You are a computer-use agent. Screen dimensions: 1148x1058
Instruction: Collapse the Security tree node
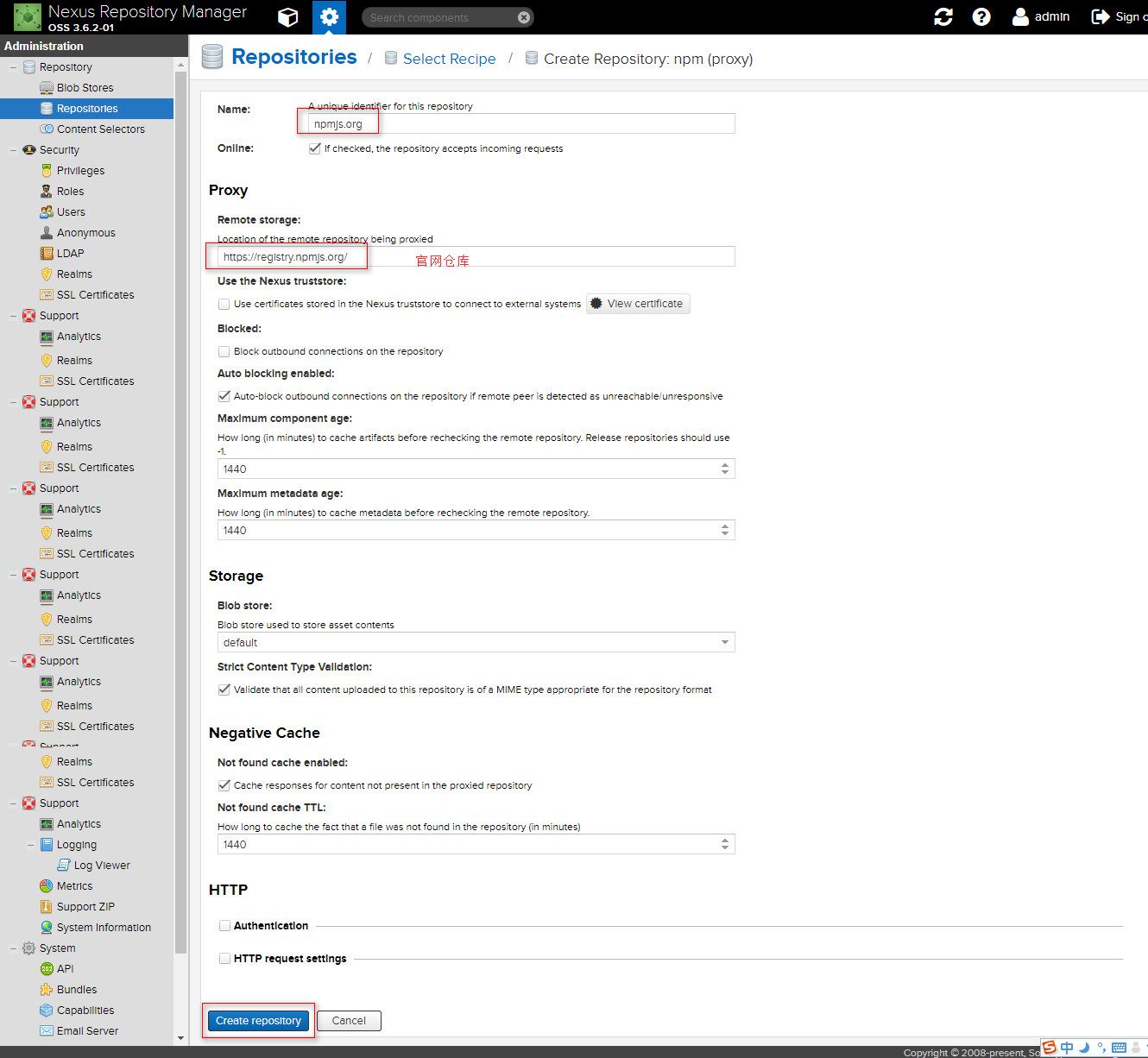coord(13,150)
